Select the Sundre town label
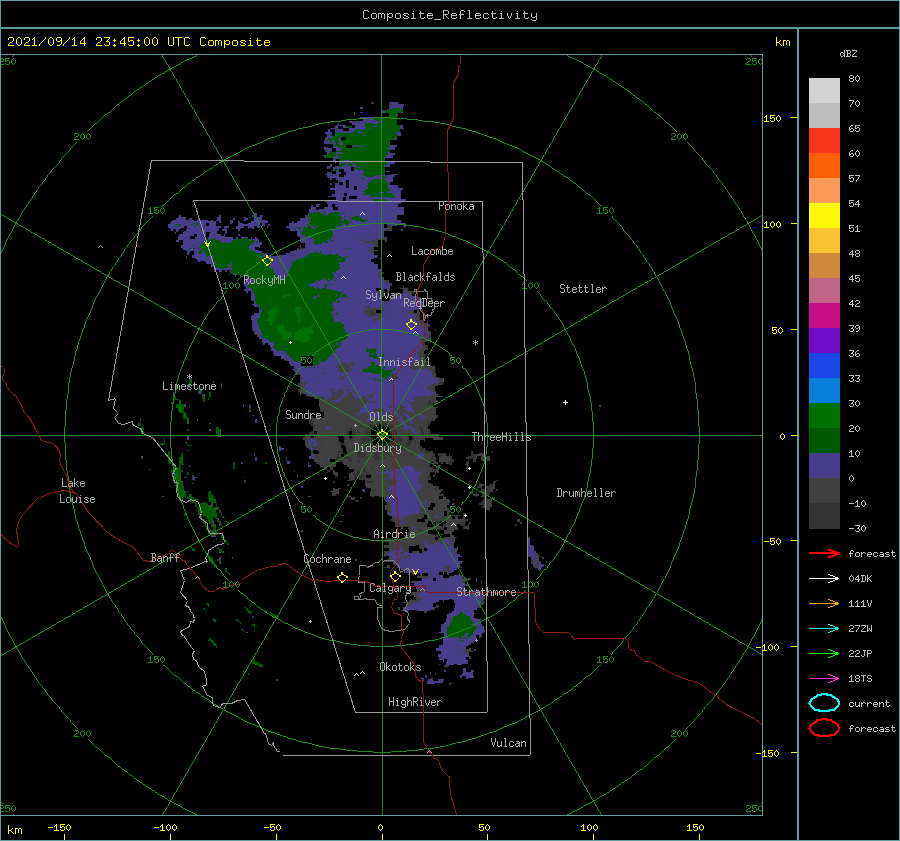Viewport: 900px width, 841px height. 303,414
